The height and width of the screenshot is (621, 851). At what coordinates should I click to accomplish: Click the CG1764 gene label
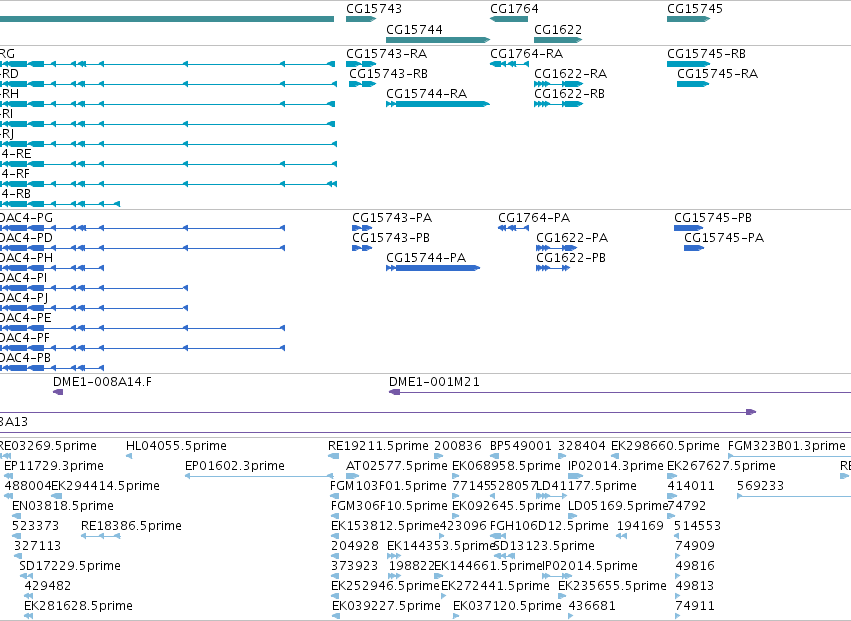pyautogui.click(x=514, y=9)
